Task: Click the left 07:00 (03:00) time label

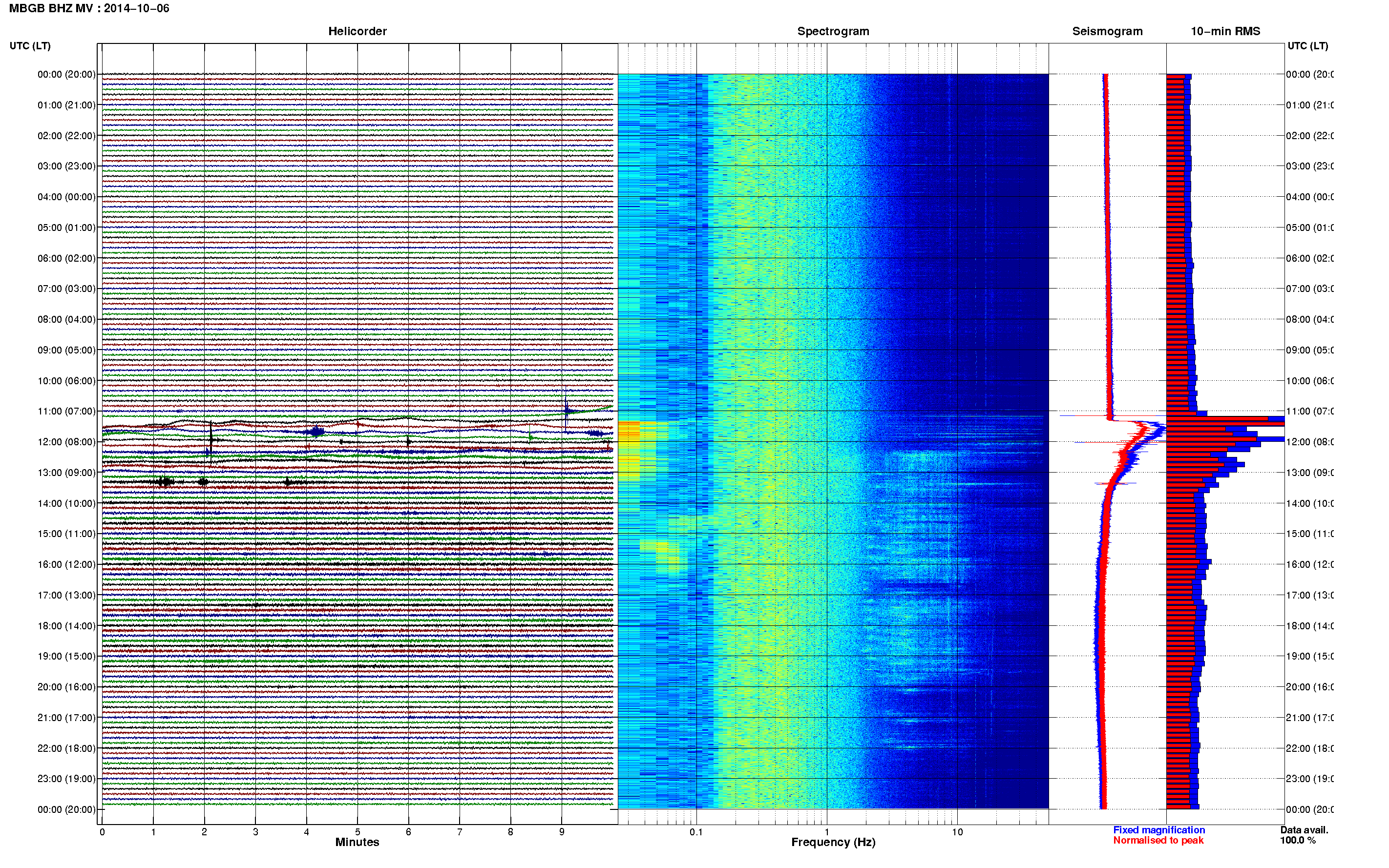Action: (66, 289)
